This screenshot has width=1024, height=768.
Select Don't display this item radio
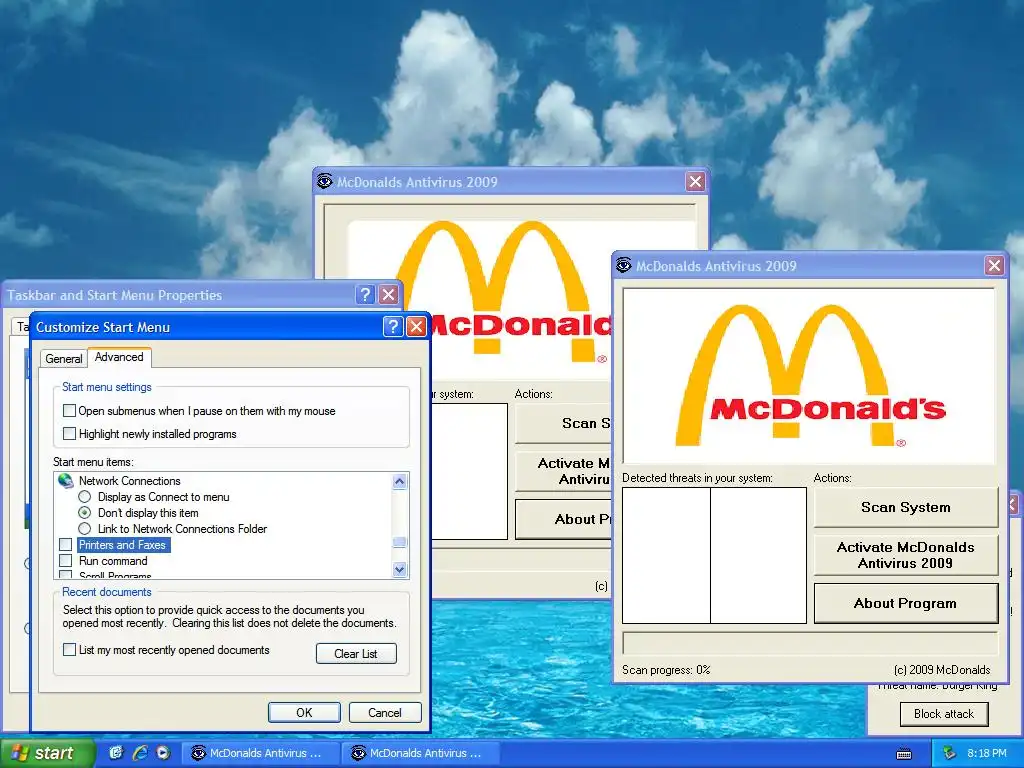[84, 513]
